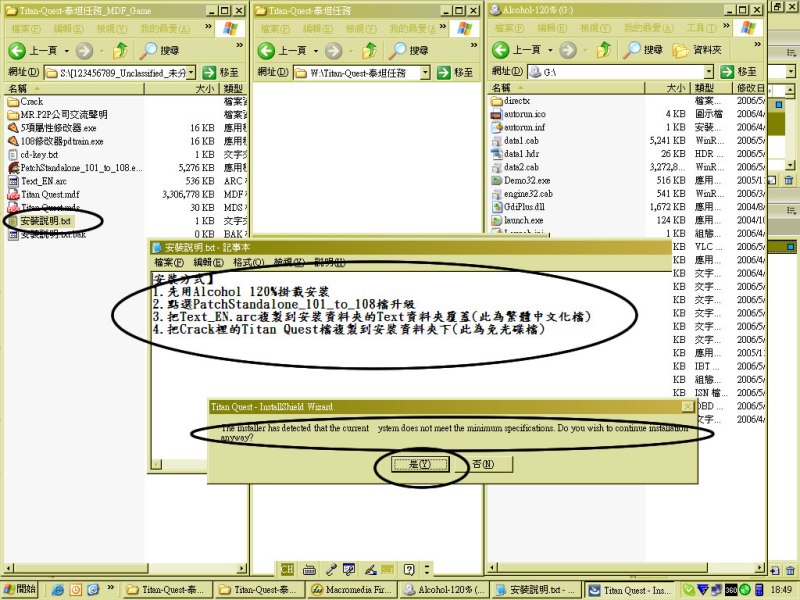Viewport: 800px width, 600px height.
Task: Click the forward arrow in MDF_Game window
Action: (x=85, y=50)
